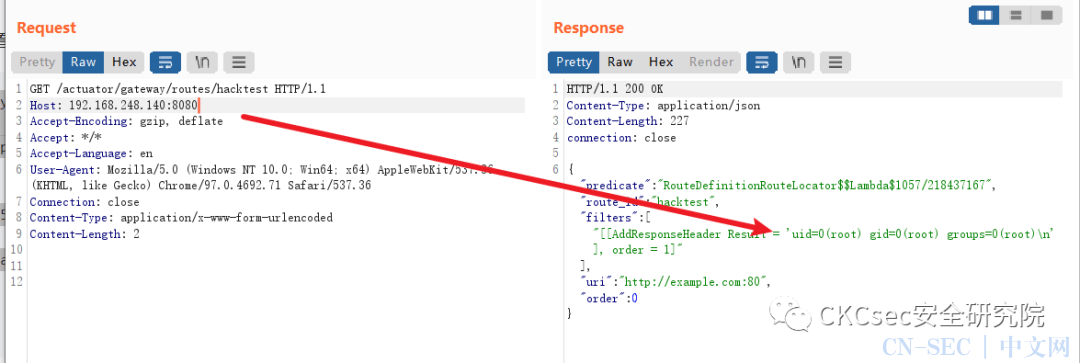Toggle word wrap icon in Response panel
This screenshot has height=363, width=1080.
[x=762, y=62]
